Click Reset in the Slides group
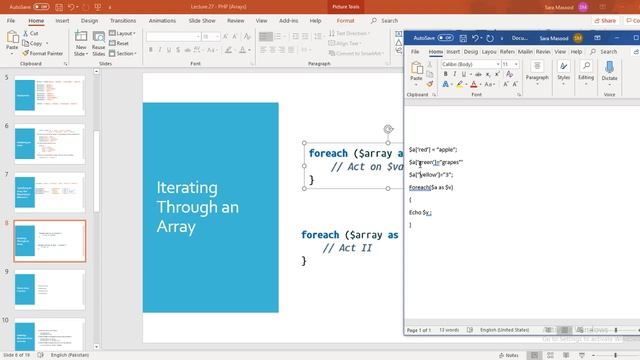 click(x=119, y=43)
